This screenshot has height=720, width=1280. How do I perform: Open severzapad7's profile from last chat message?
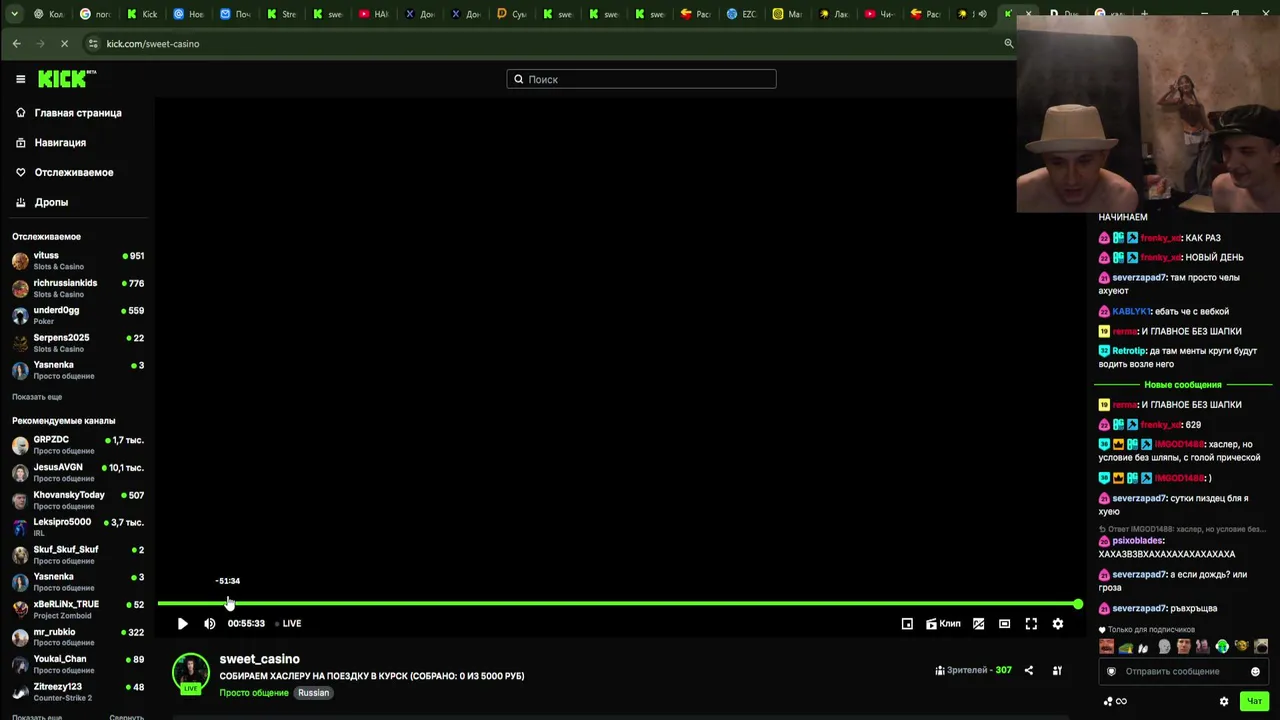tap(1139, 609)
